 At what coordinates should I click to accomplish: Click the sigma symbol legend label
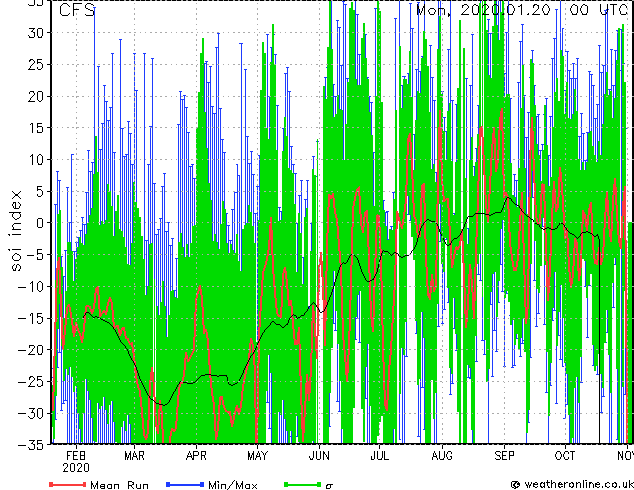click(x=329, y=486)
